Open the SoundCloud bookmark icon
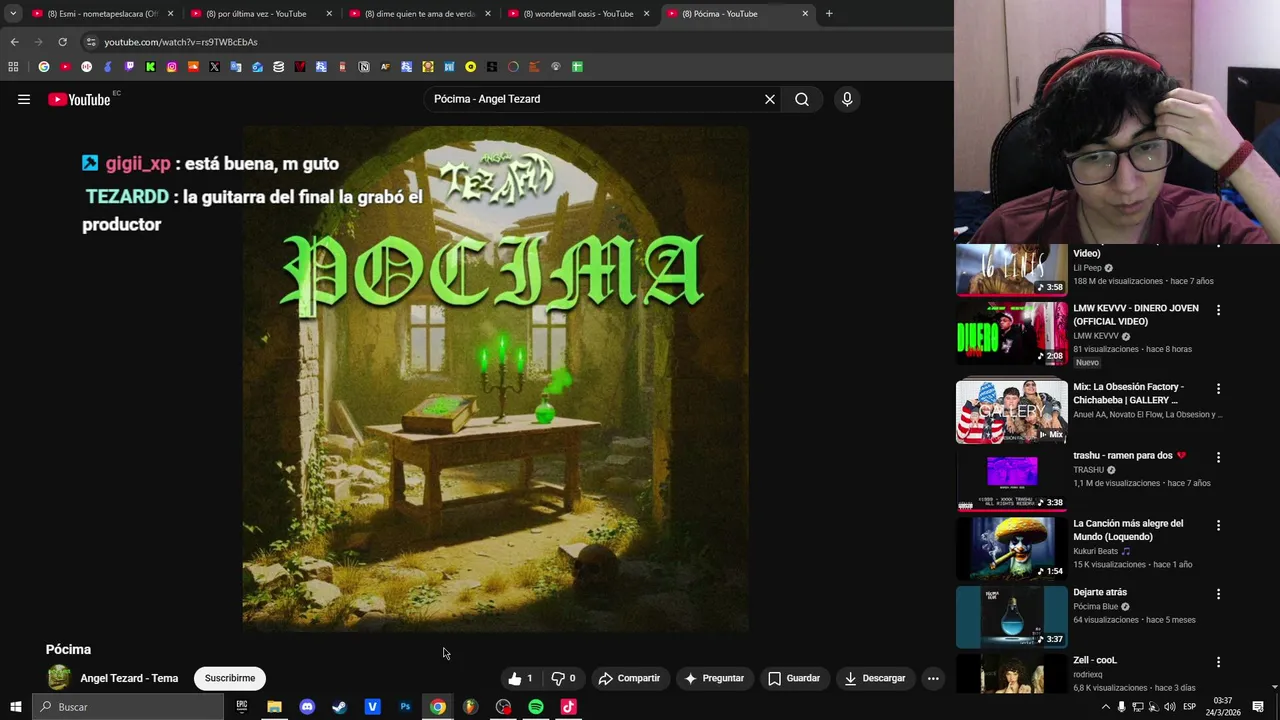Image resolution: width=1280 pixels, height=720 pixels. pos(193,67)
